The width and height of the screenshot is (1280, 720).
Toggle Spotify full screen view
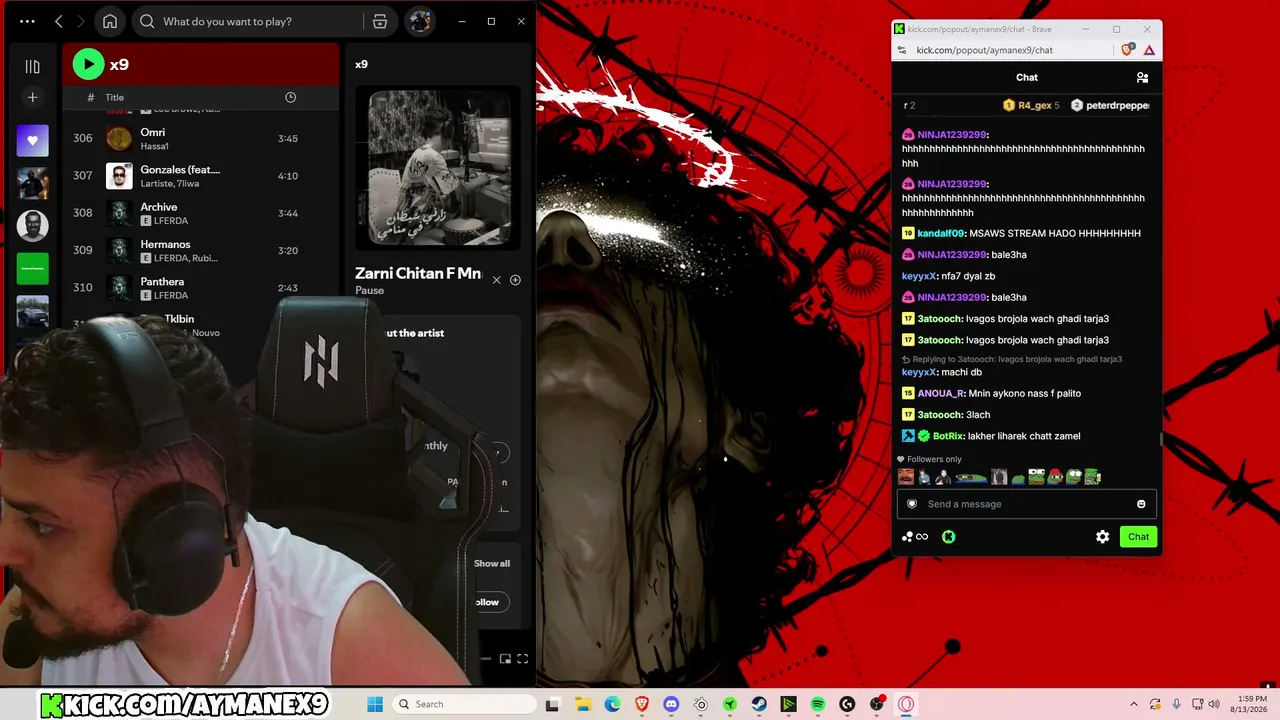(x=522, y=658)
